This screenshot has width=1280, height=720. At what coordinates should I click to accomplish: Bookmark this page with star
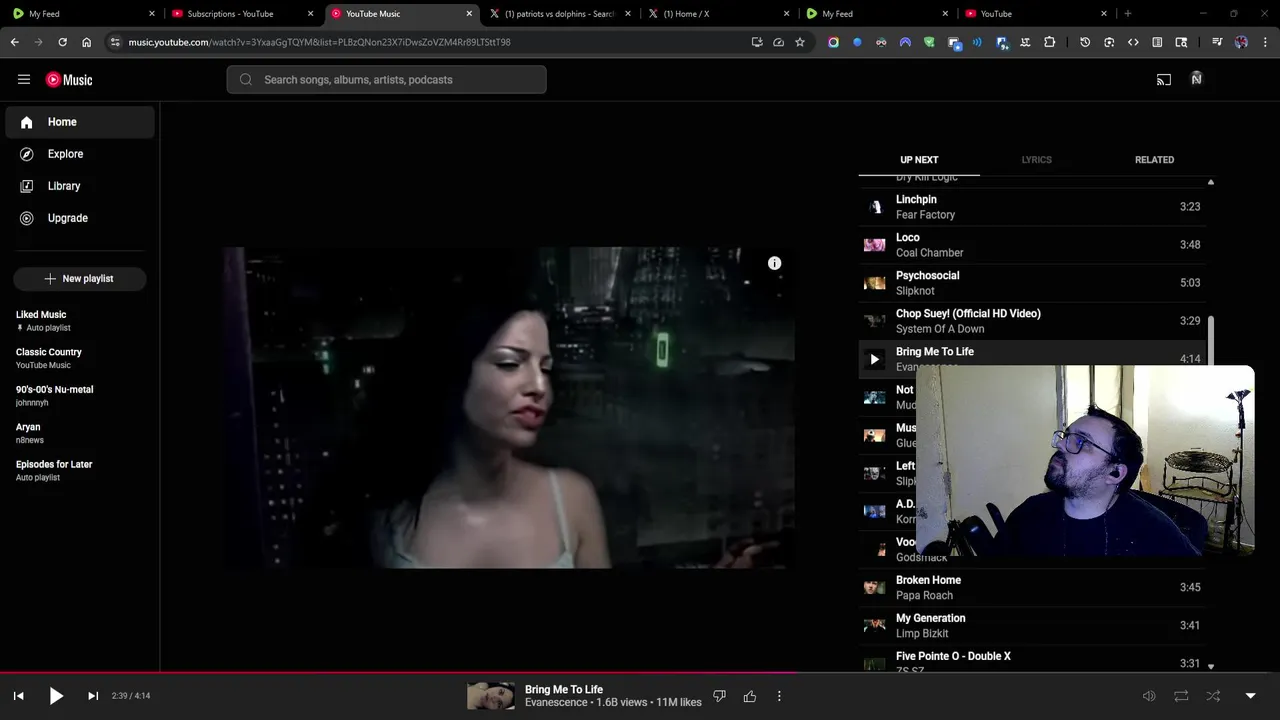pos(800,42)
